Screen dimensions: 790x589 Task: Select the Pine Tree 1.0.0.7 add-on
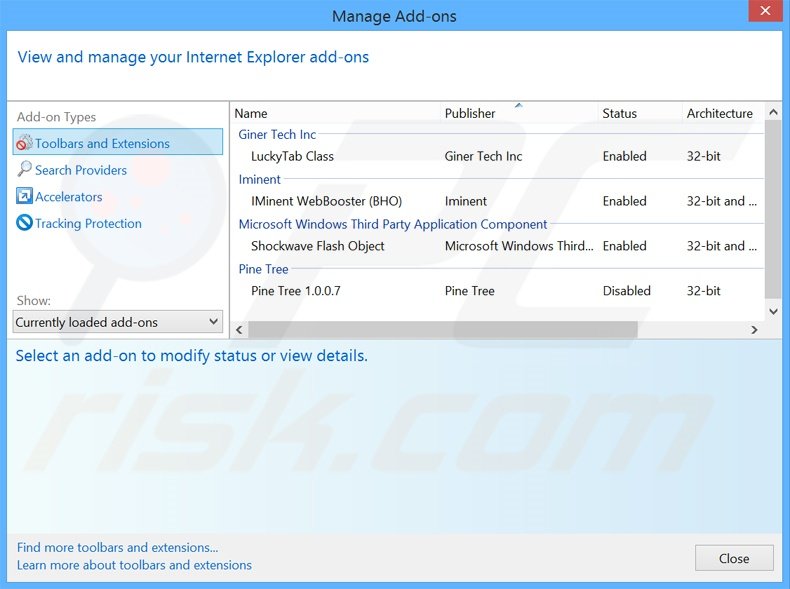(498, 291)
